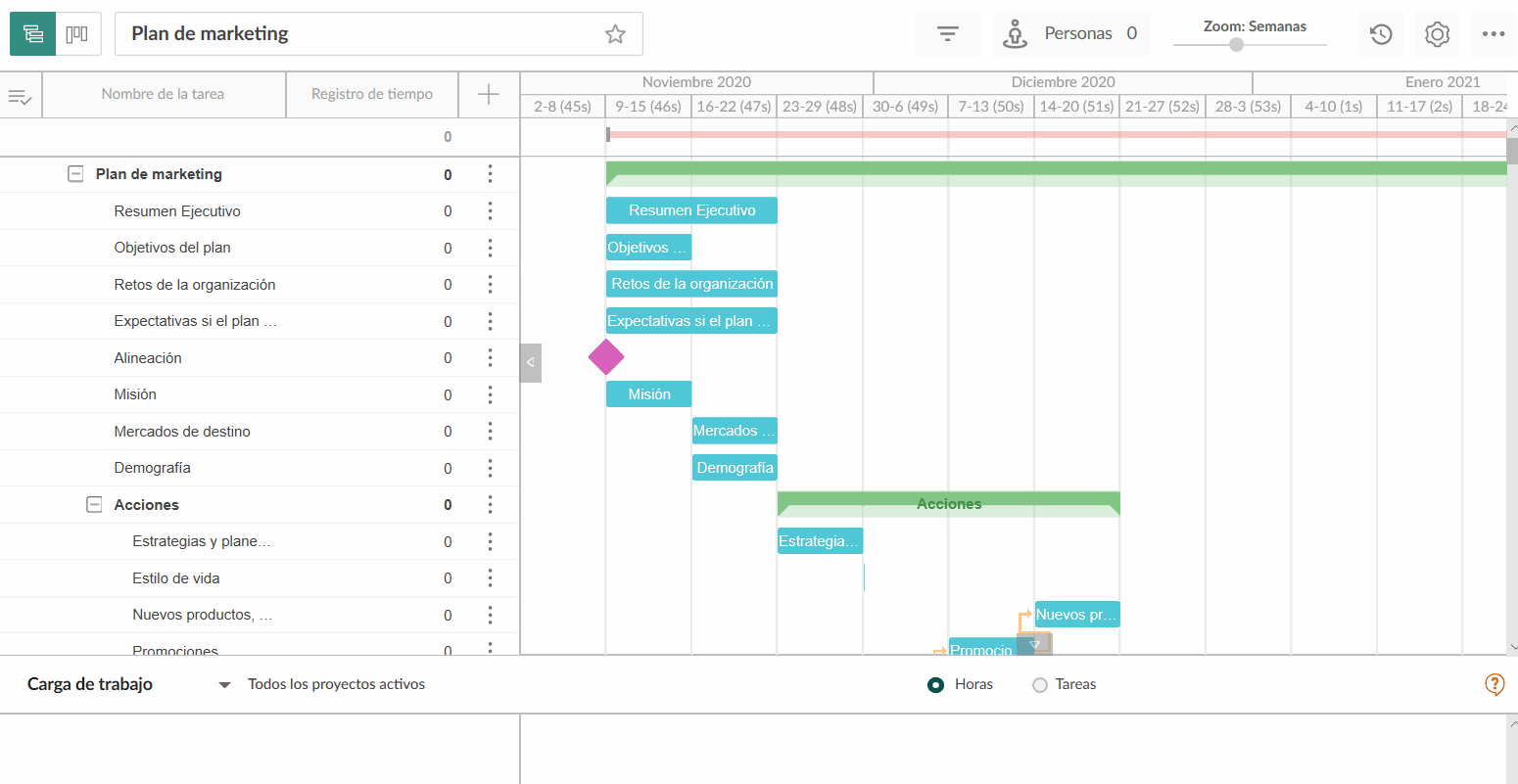Click the Personas people icon
This screenshot has width=1518, height=784.
1016,32
